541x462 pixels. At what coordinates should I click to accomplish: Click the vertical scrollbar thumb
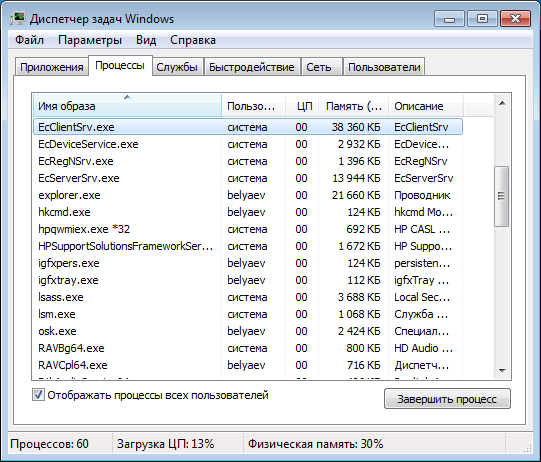pos(501,196)
